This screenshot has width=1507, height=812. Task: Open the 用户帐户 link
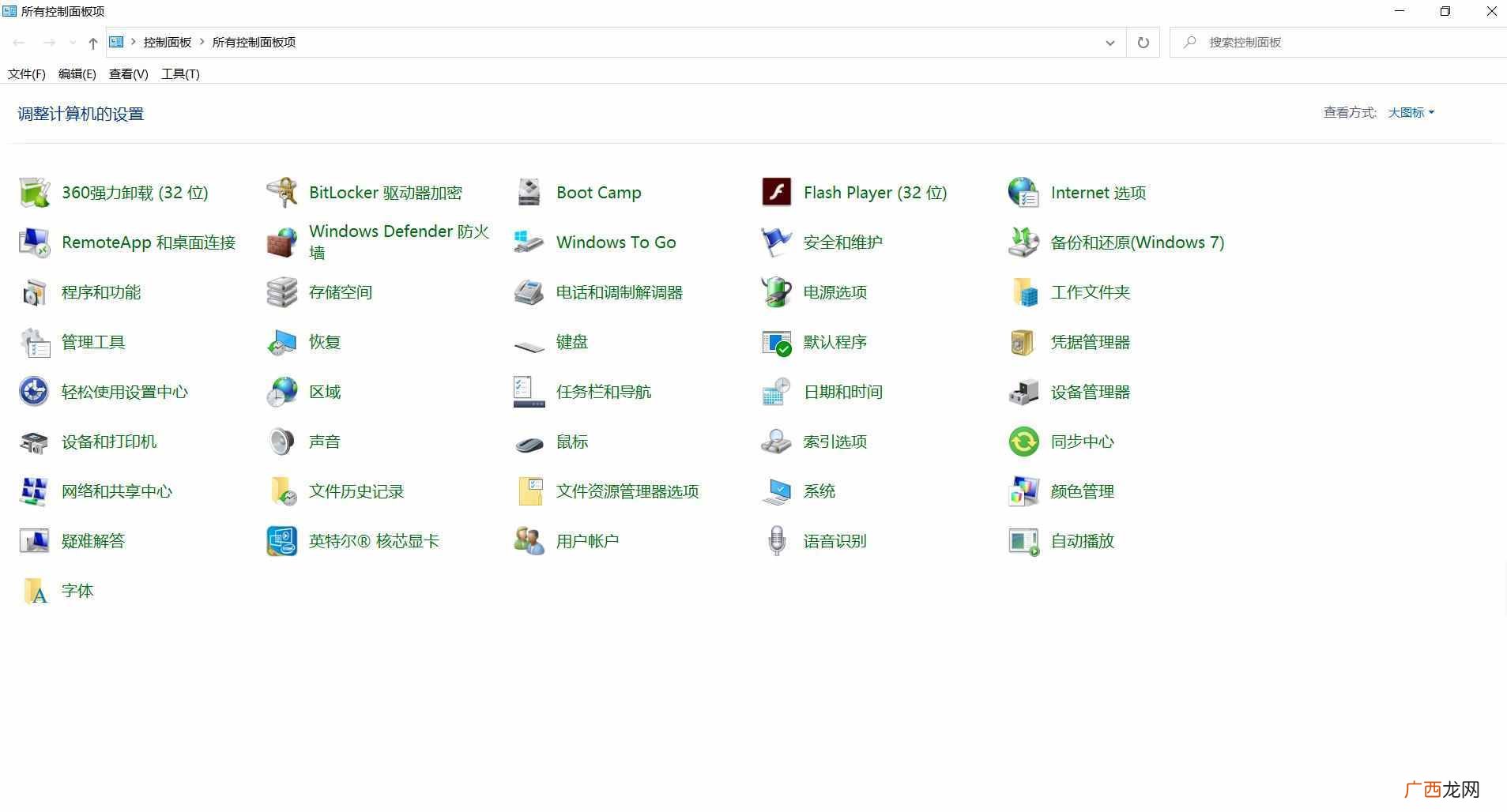[587, 541]
